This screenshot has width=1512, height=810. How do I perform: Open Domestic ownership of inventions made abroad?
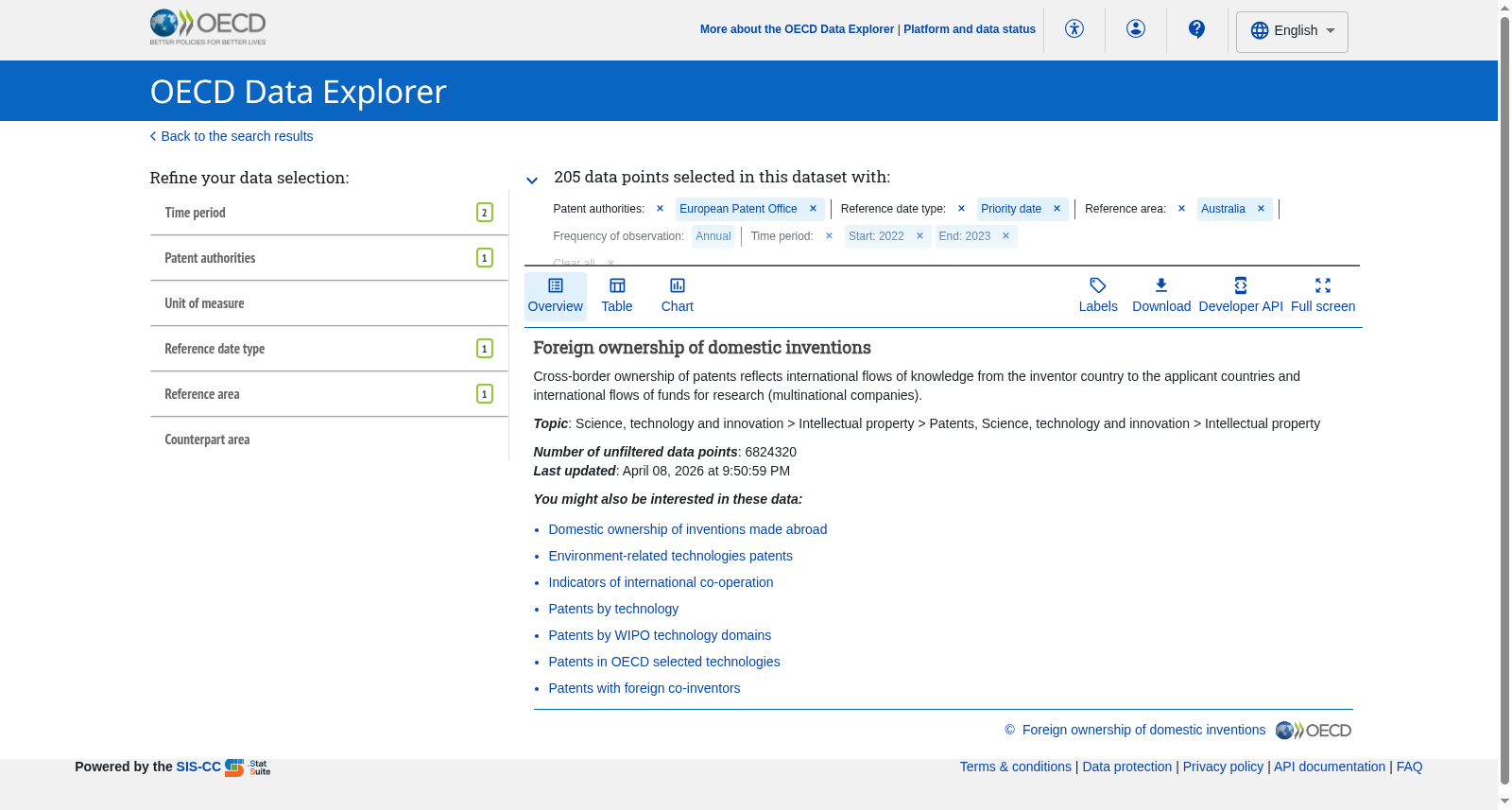click(688, 529)
